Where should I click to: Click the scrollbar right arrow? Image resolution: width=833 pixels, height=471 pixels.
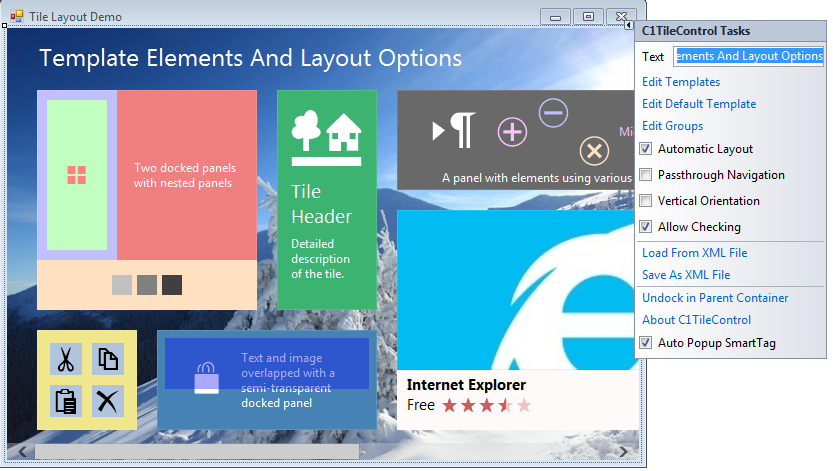pos(624,452)
